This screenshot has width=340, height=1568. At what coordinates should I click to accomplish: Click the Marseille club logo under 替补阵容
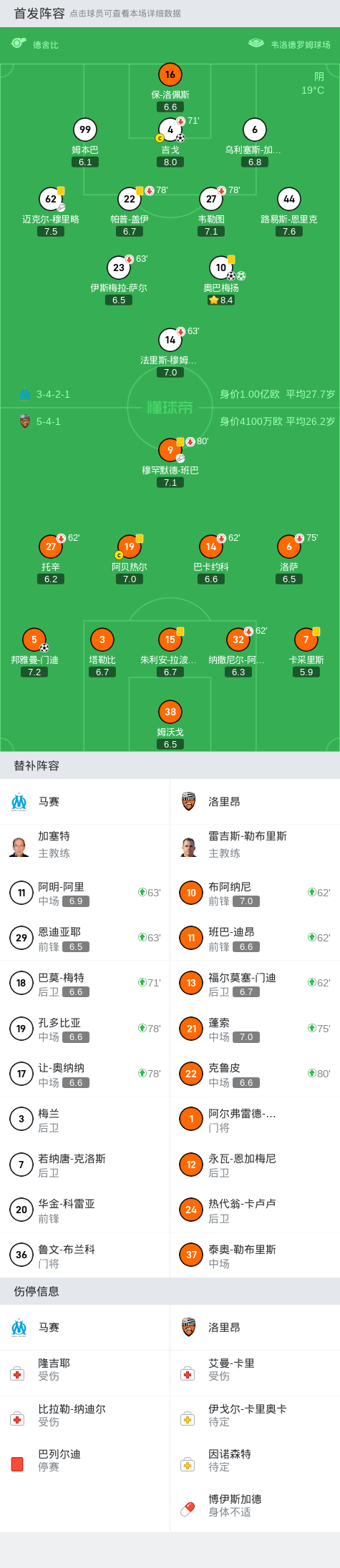[x=19, y=802]
